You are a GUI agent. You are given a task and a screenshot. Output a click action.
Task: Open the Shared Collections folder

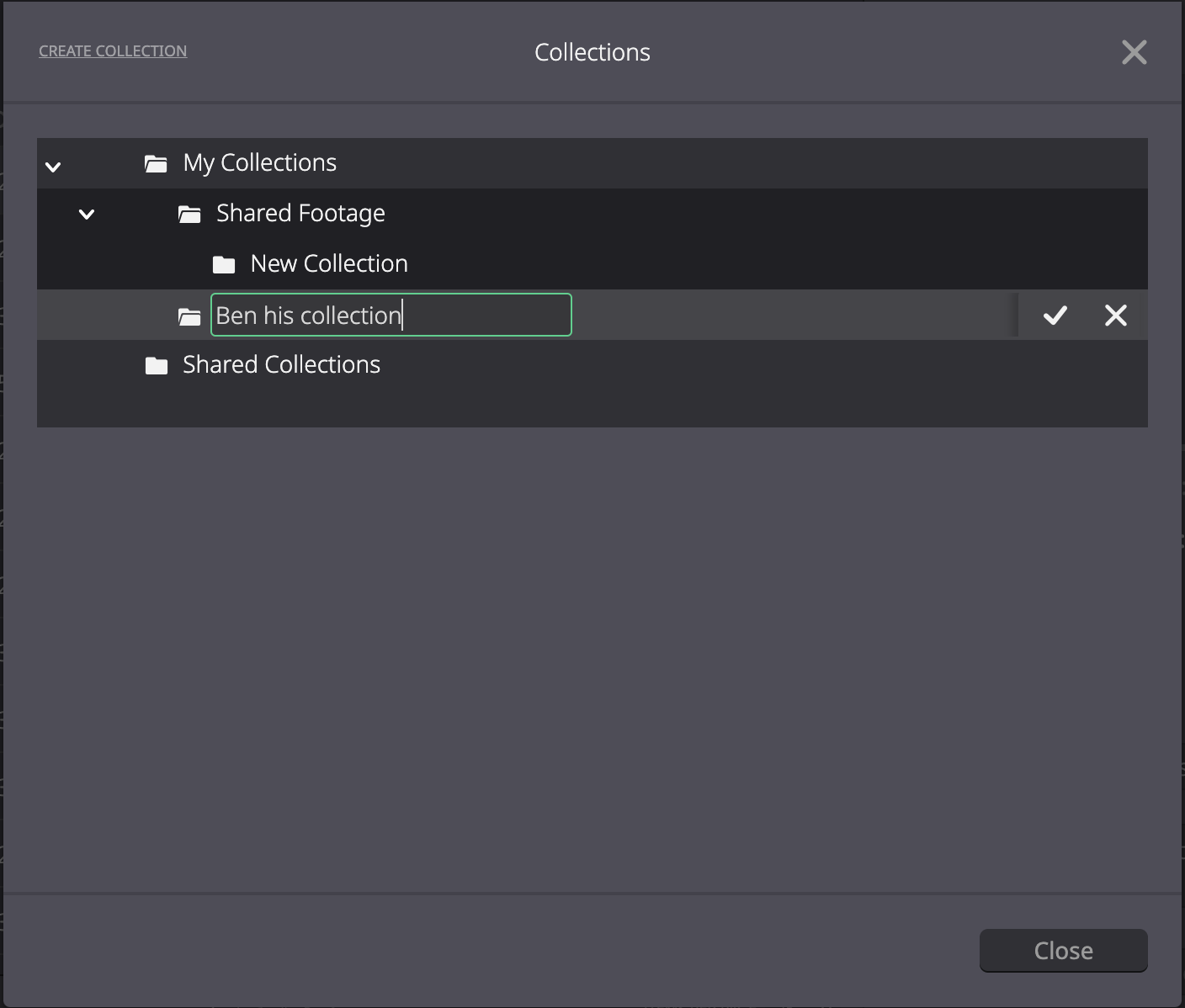click(282, 364)
